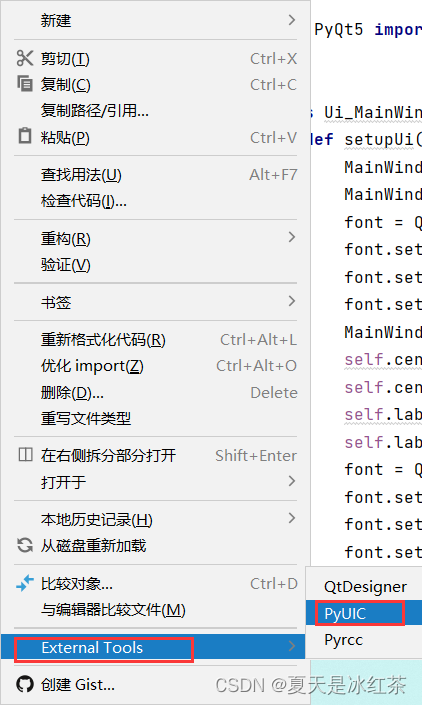This screenshot has width=422, height=705.
Task: Choose 查找用法(U) menu entry
Action: coord(155,174)
